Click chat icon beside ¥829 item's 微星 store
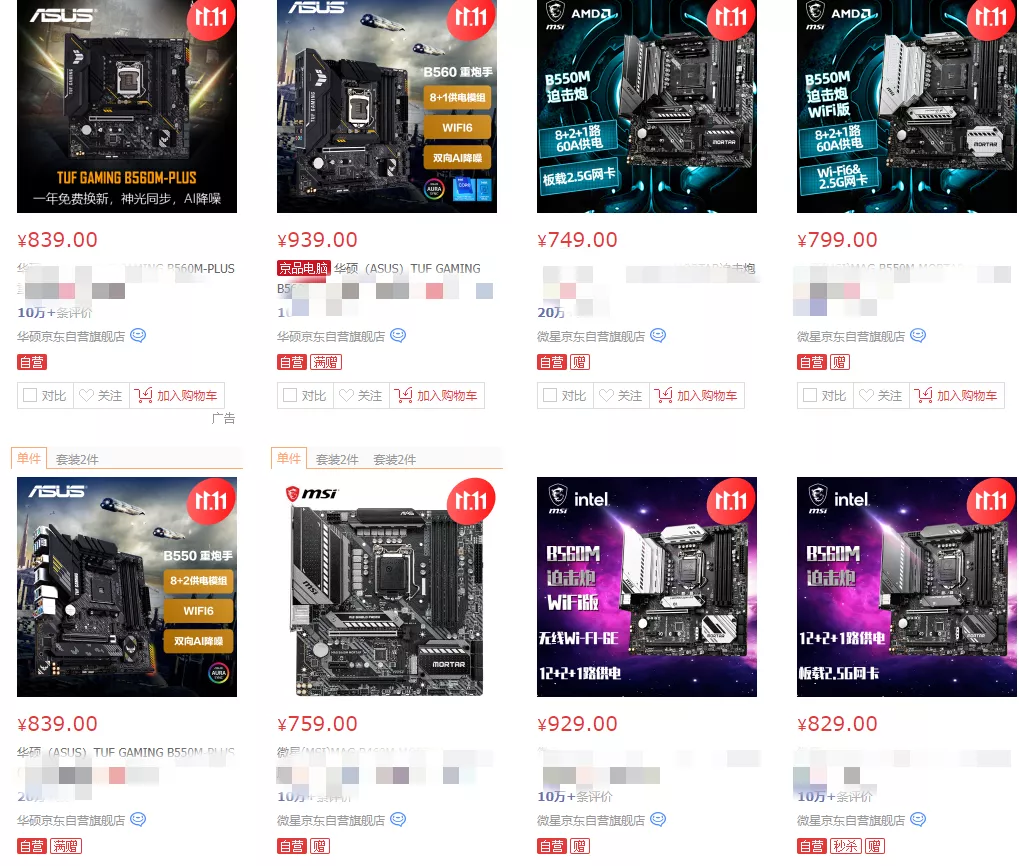 point(918,819)
